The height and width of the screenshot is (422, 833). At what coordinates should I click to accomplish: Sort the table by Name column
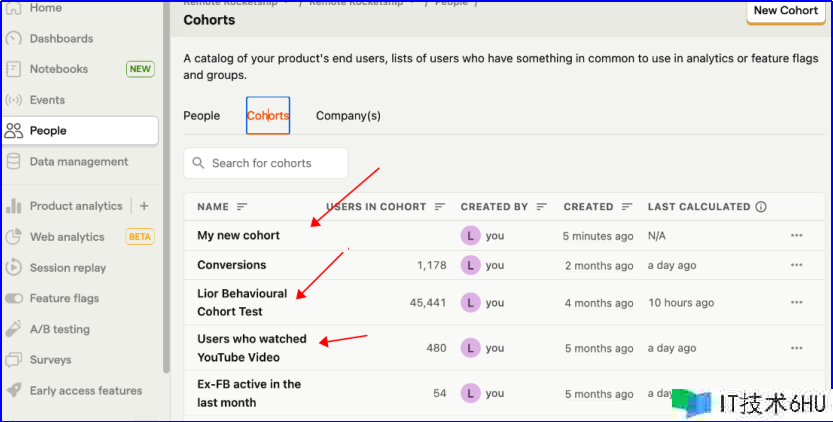[x=241, y=207]
